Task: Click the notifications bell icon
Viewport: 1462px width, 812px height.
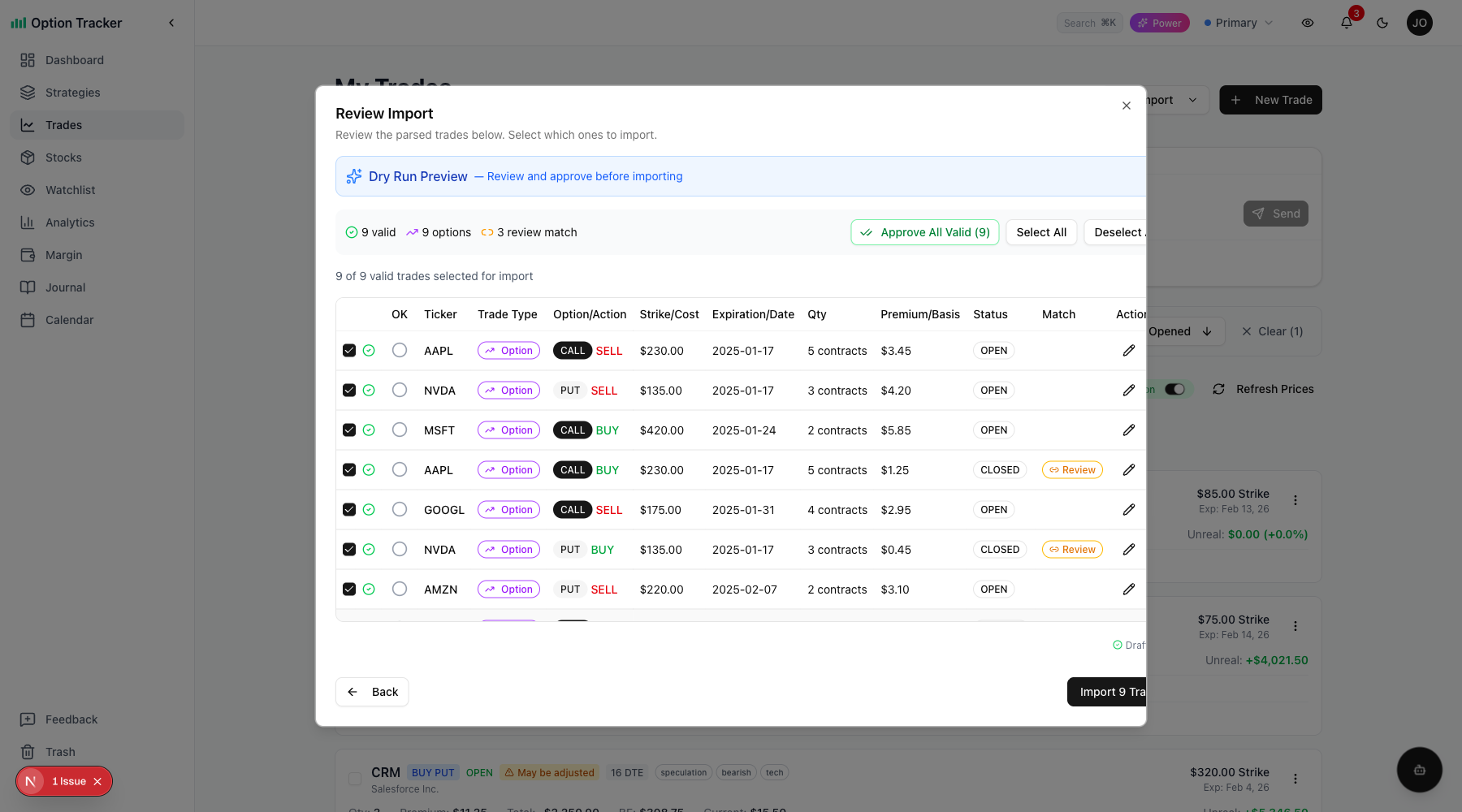Action: click(x=1346, y=23)
